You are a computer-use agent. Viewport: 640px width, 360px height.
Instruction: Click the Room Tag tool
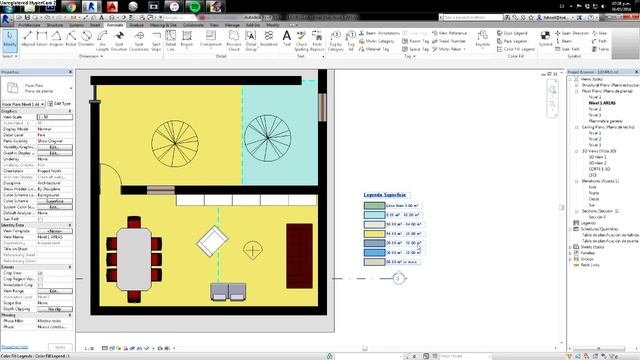tap(416, 41)
